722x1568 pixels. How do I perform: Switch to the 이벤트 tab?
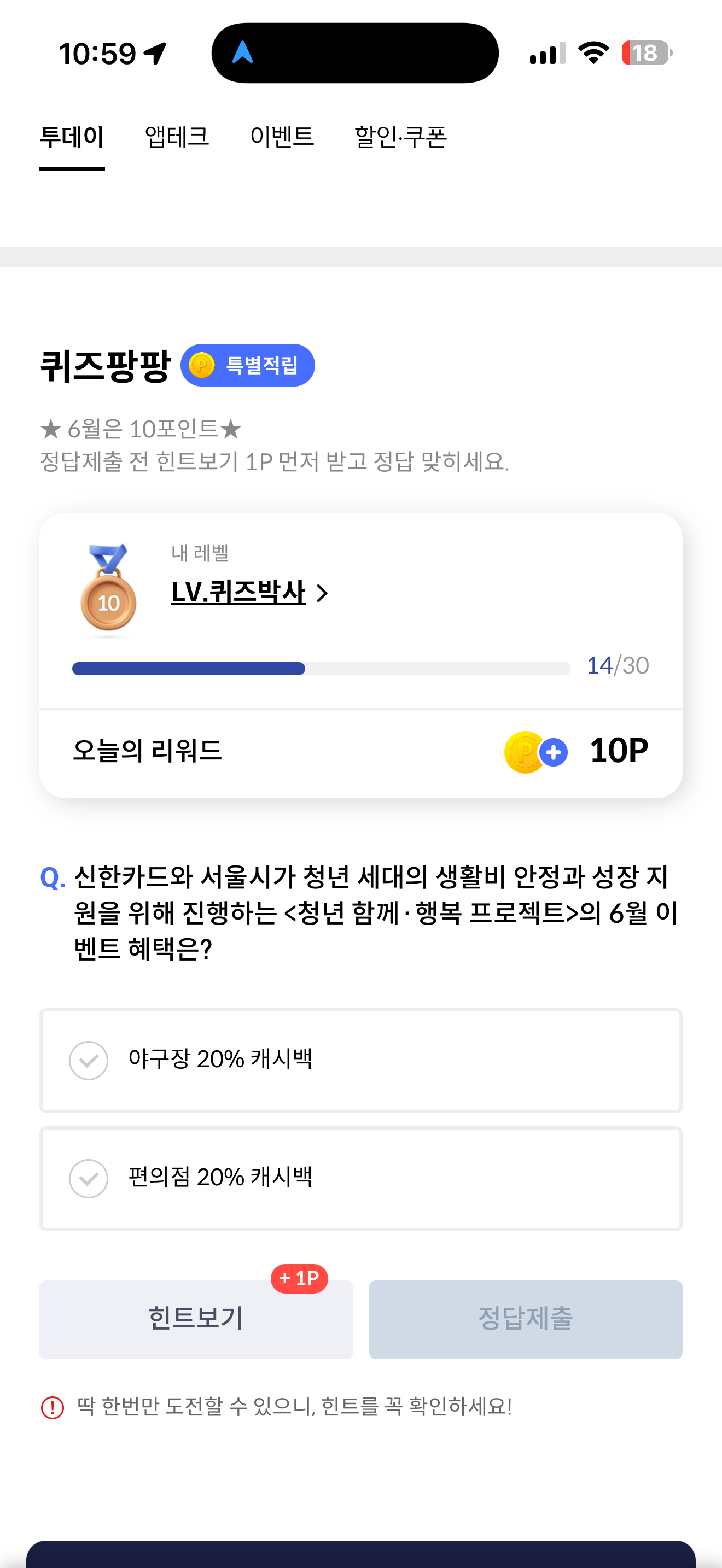(x=282, y=136)
